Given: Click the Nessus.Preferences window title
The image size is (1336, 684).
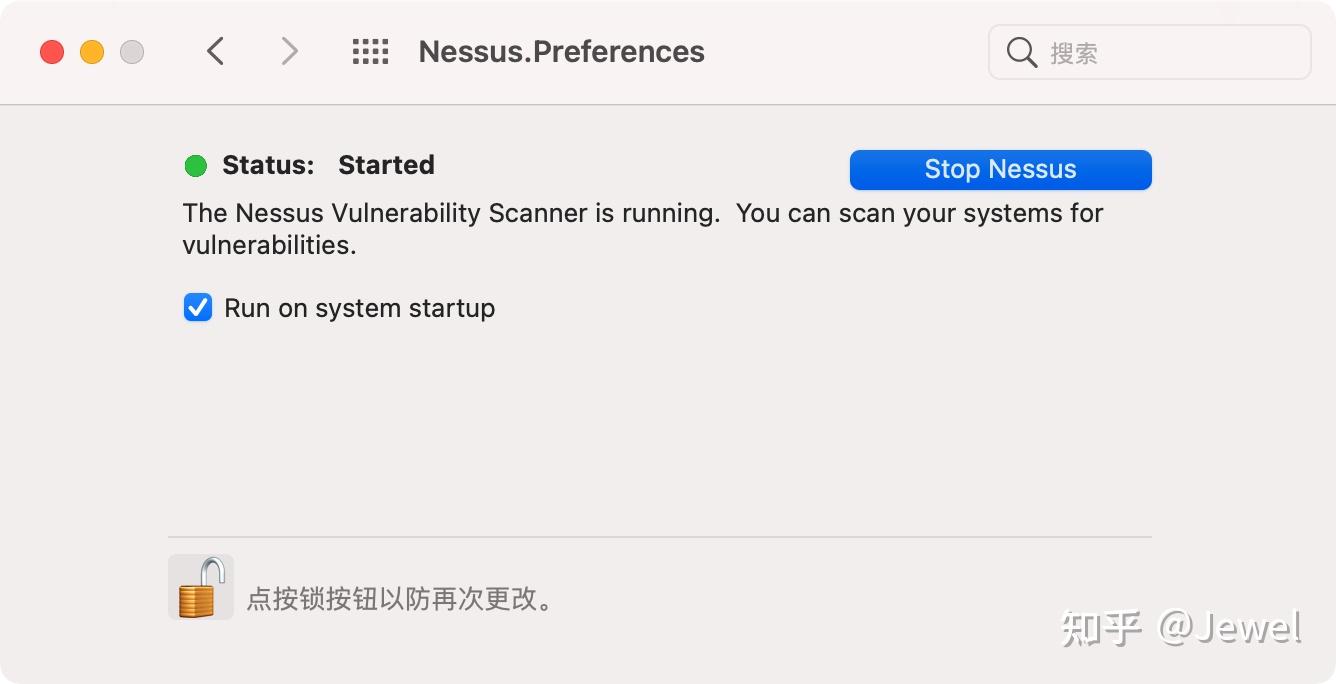Looking at the screenshot, I should 561,52.
